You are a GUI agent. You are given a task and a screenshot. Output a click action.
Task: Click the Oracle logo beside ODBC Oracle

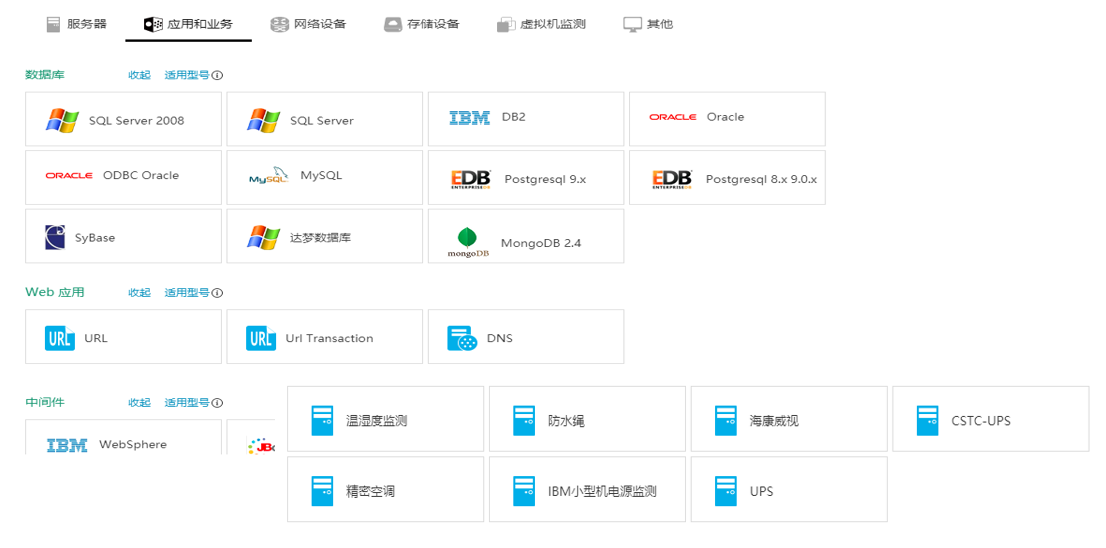tap(68, 176)
